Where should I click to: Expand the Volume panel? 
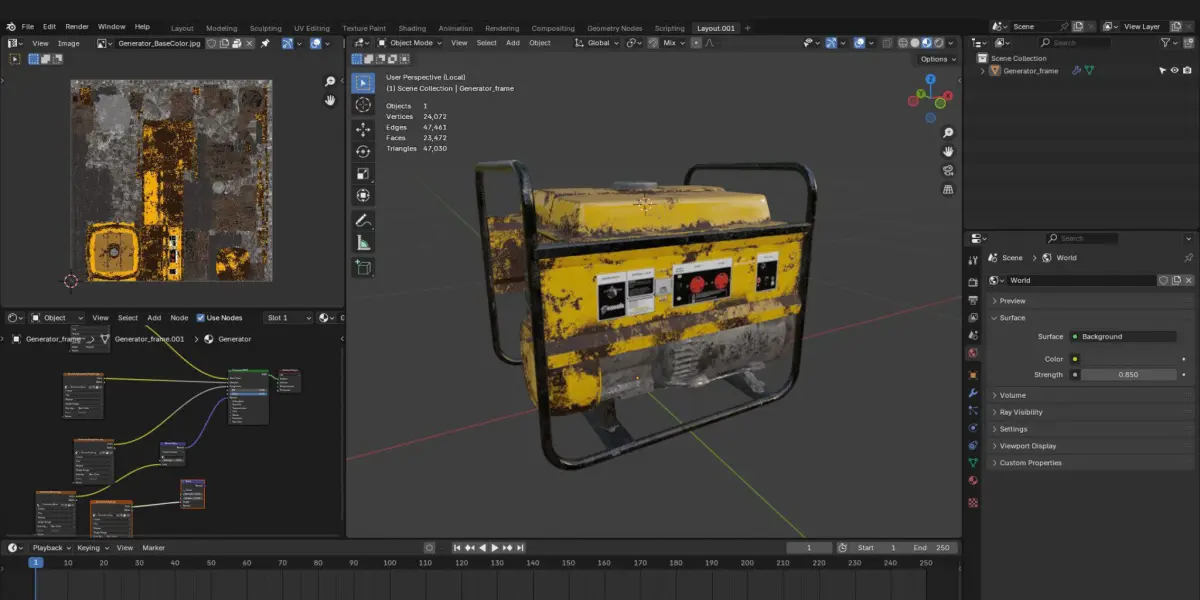point(1012,395)
